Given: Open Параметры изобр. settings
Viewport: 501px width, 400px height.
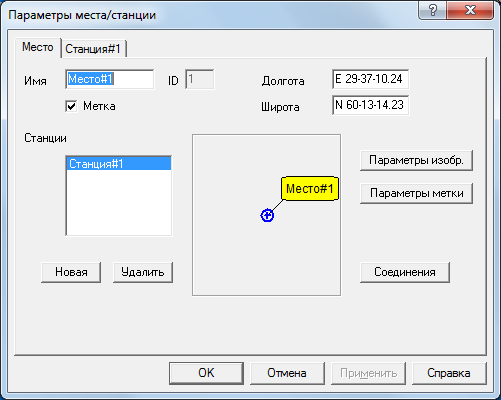Looking at the screenshot, I should click(x=416, y=161).
